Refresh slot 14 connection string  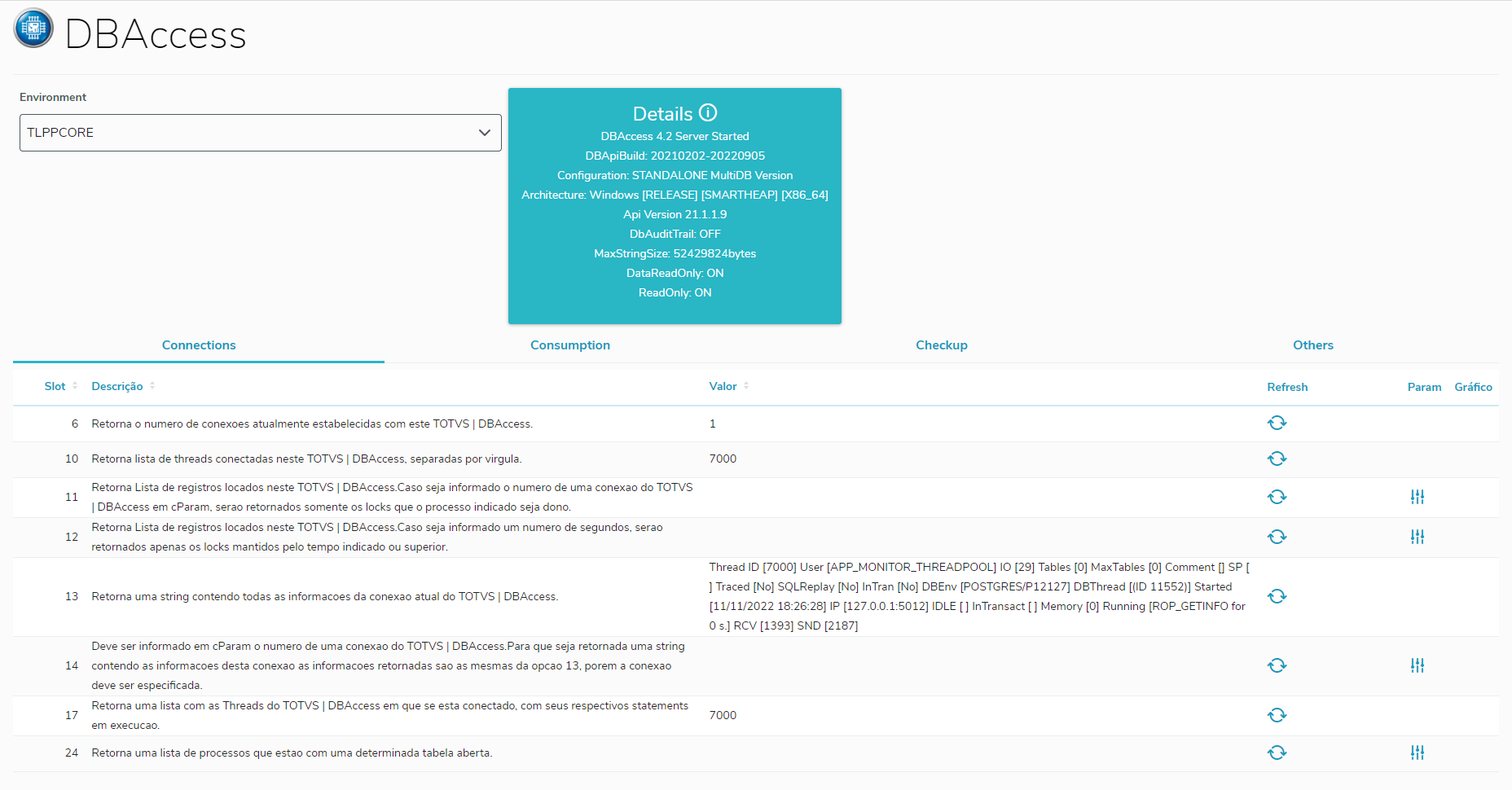[x=1277, y=665]
